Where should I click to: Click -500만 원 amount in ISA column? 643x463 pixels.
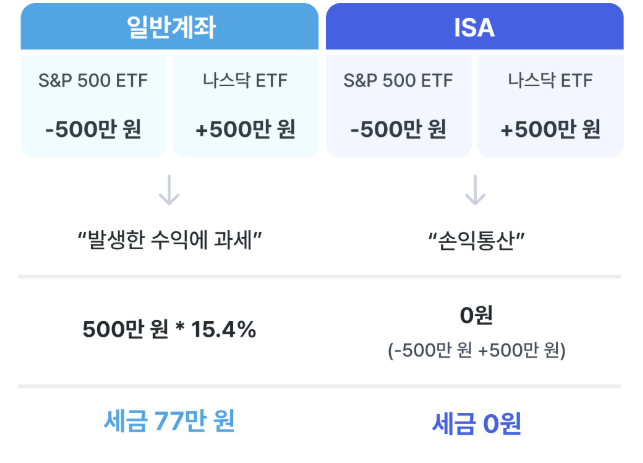coord(399,129)
